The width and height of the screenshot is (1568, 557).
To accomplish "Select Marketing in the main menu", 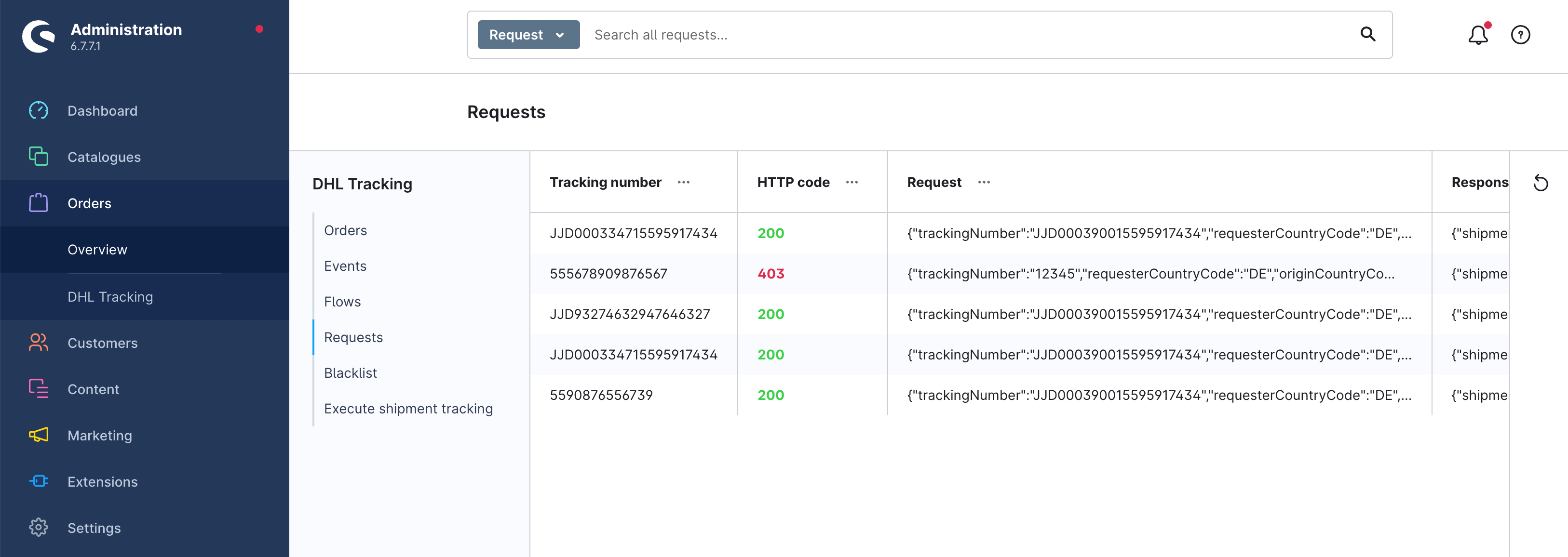I will pyautogui.click(x=100, y=436).
